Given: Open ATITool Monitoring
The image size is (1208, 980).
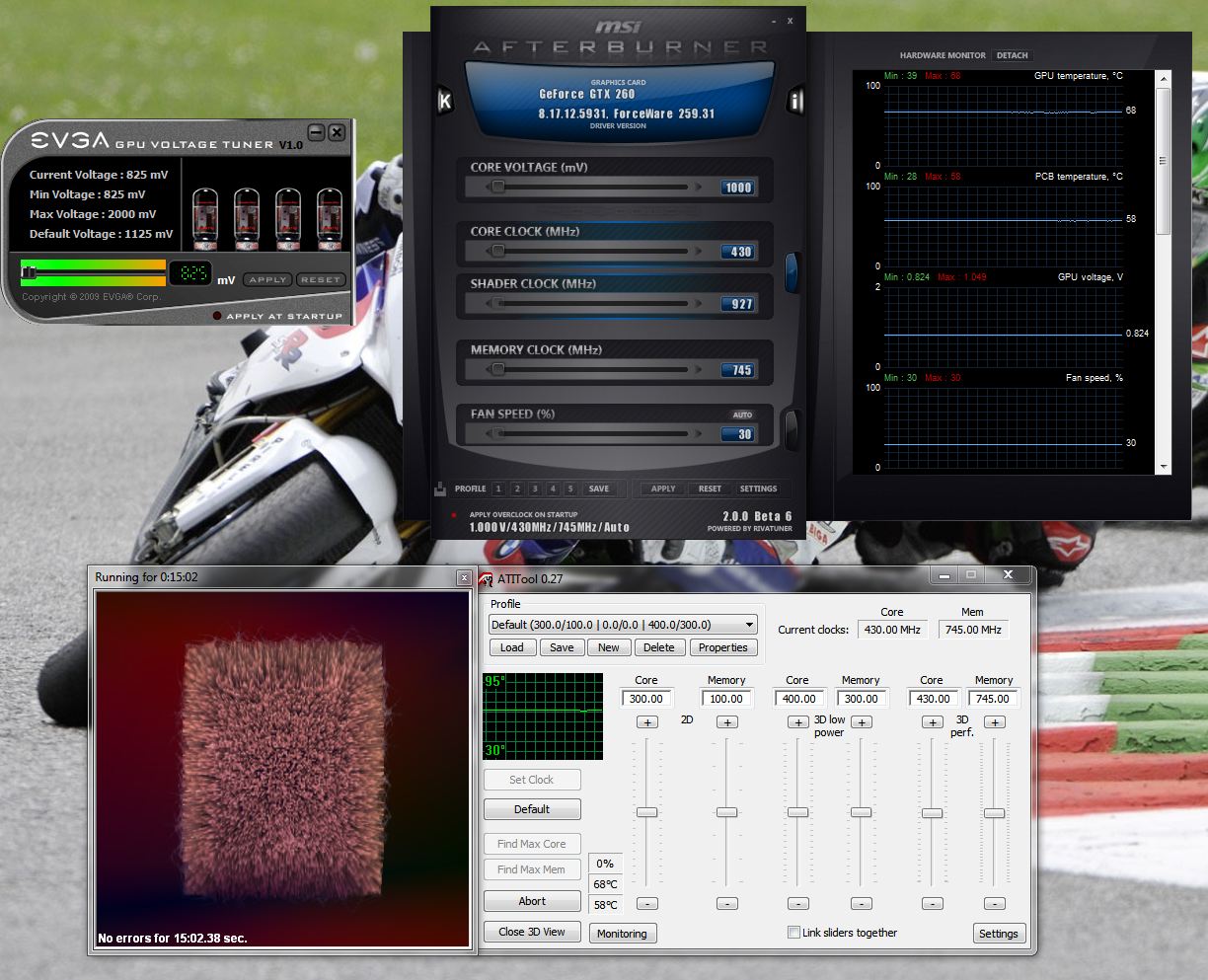Looking at the screenshot, I should [622, 934].
